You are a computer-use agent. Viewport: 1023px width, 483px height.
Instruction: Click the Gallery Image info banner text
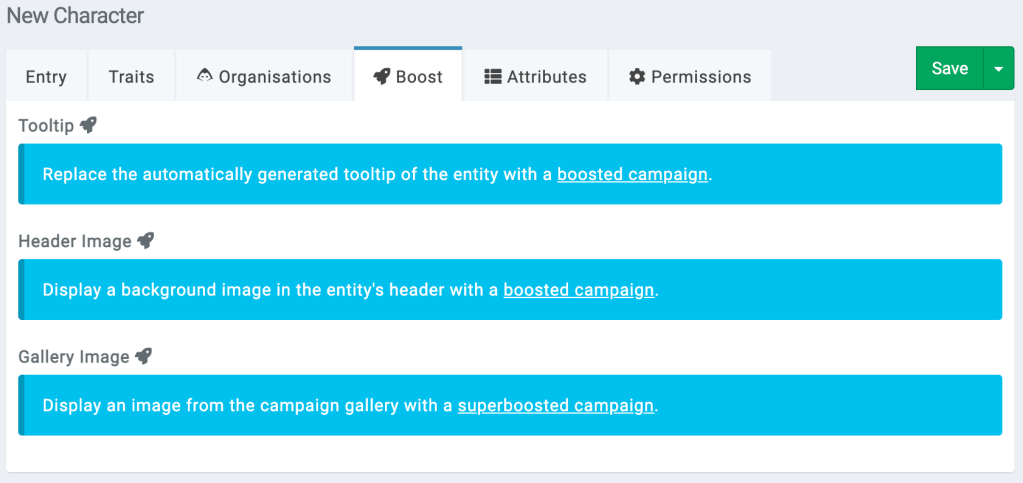tap(250, 406)
